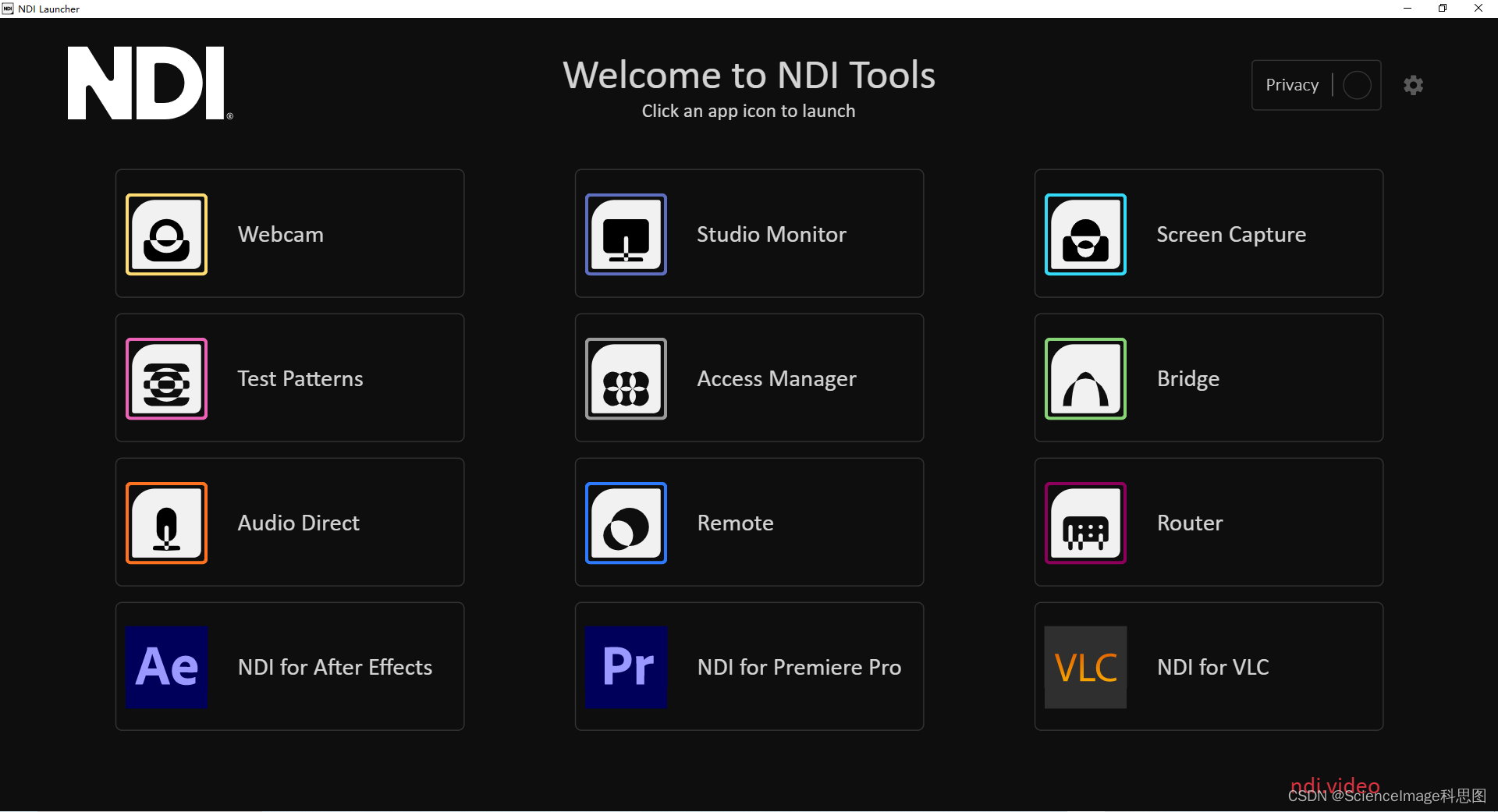Image resolution: width=1498 pixels, height=812 pixels.
Task: Open Studio Monitor via its icon
Action: point(626,234)
